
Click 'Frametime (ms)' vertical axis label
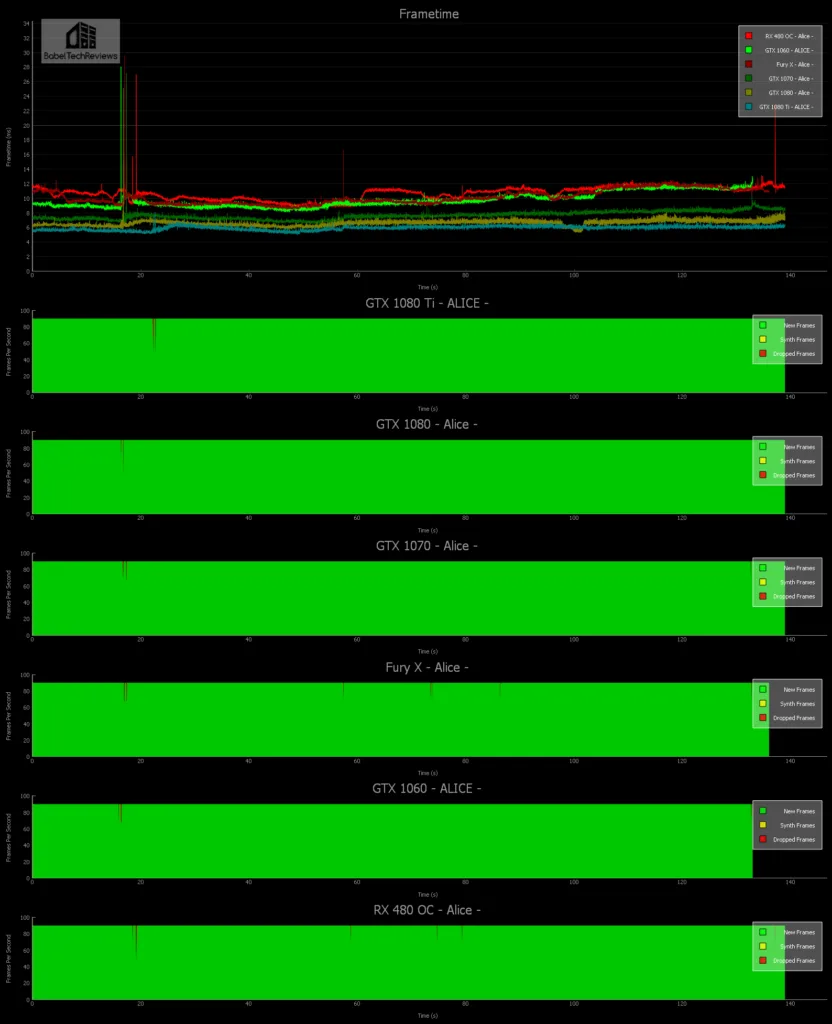coord(8,147)
